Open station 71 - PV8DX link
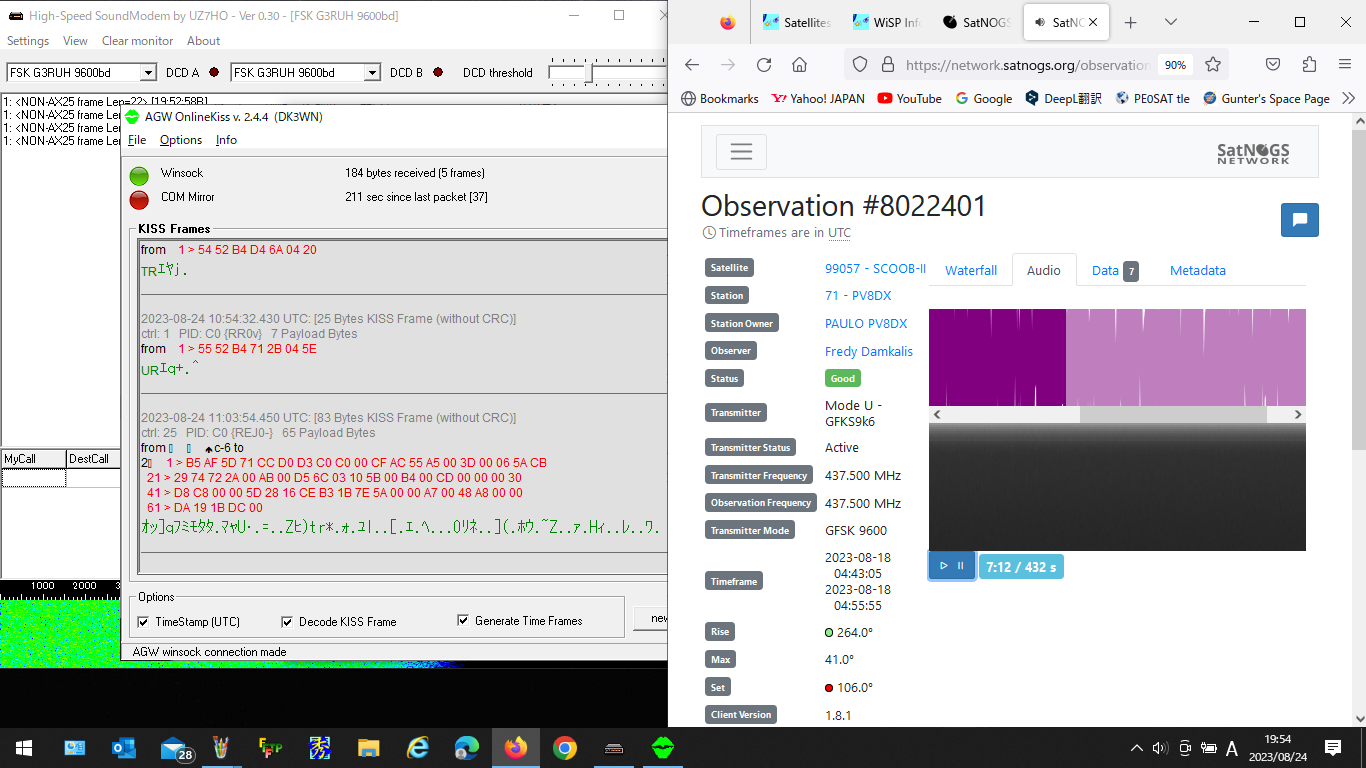This screenshot has width=1366, height=768. coord(858,296)
